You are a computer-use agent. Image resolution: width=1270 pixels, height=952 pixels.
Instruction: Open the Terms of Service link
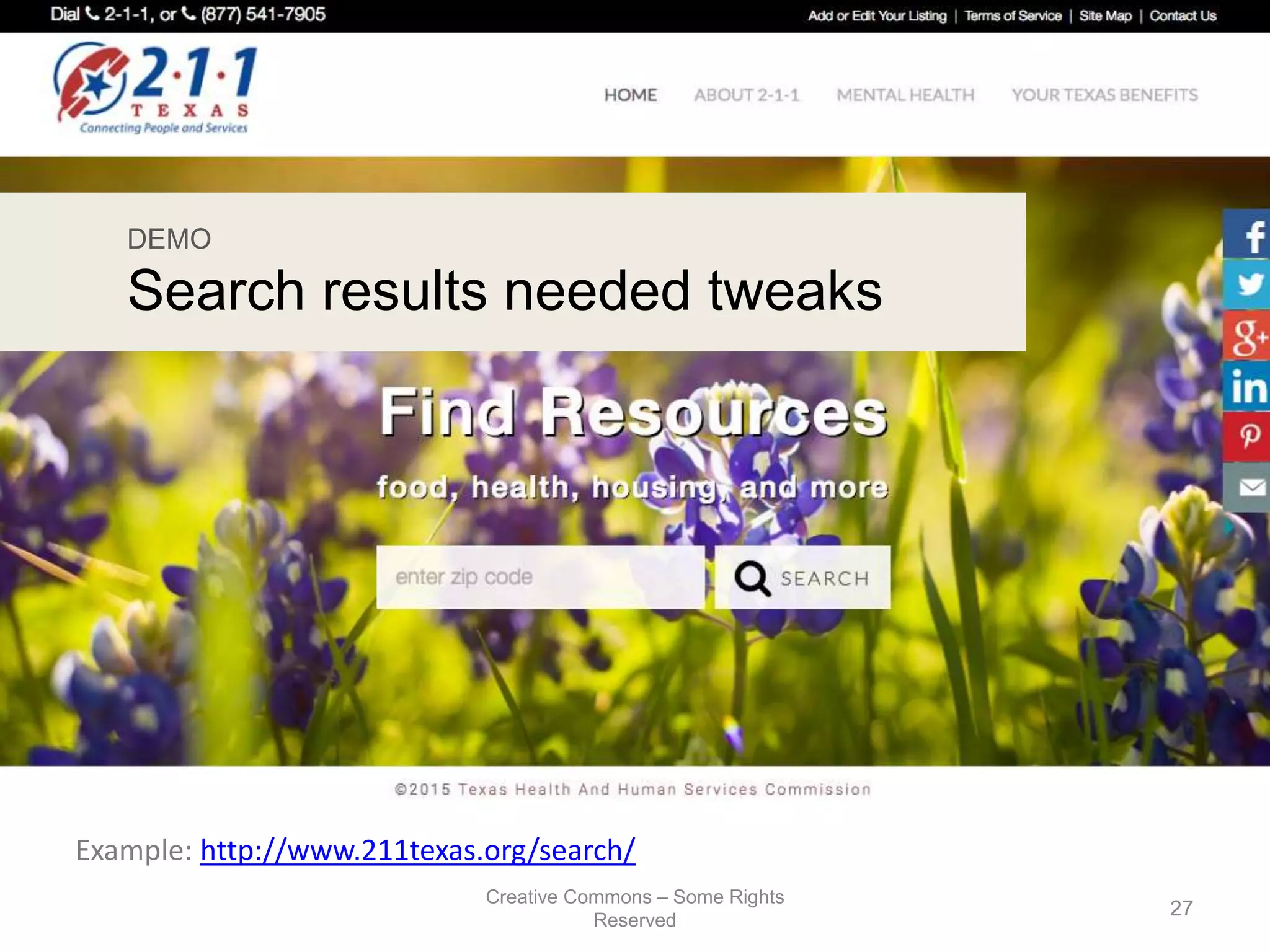point(1013,16)
